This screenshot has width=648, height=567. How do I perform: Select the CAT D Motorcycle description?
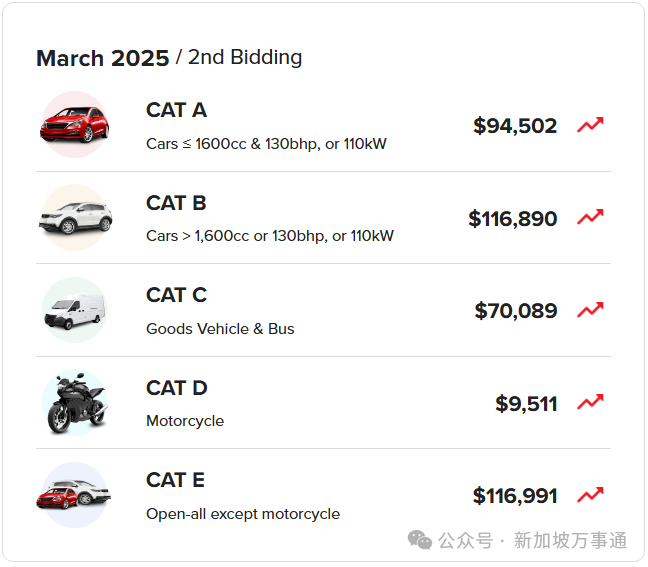(185, 421)
